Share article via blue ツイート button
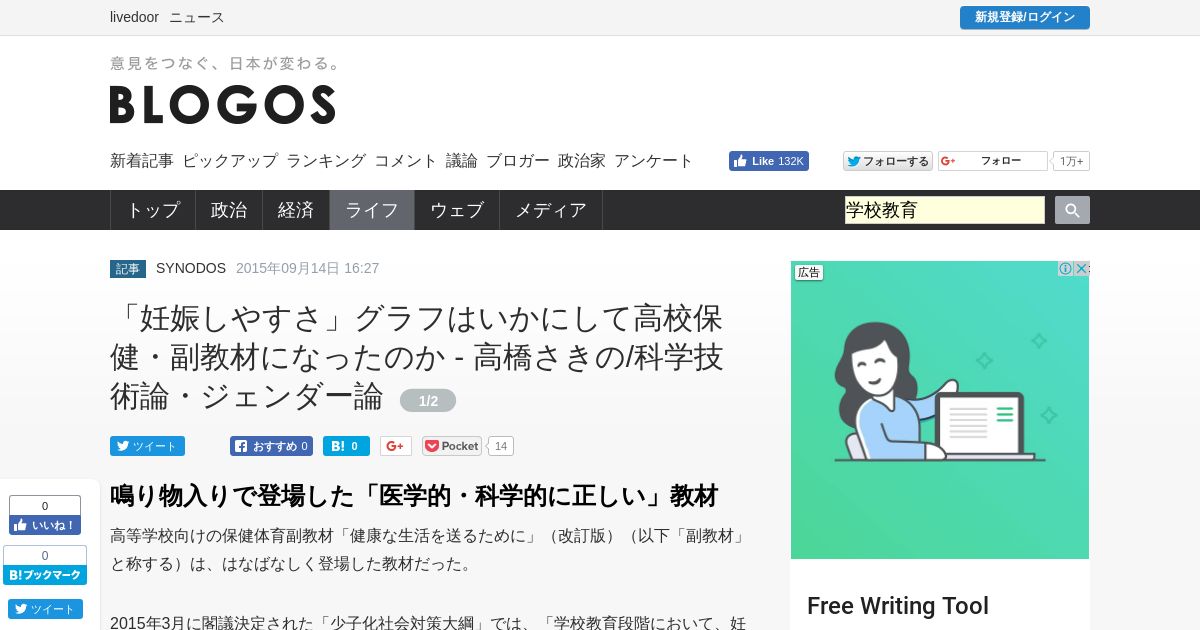Viewport: 1200px width, 630px height. pos(147,446)
